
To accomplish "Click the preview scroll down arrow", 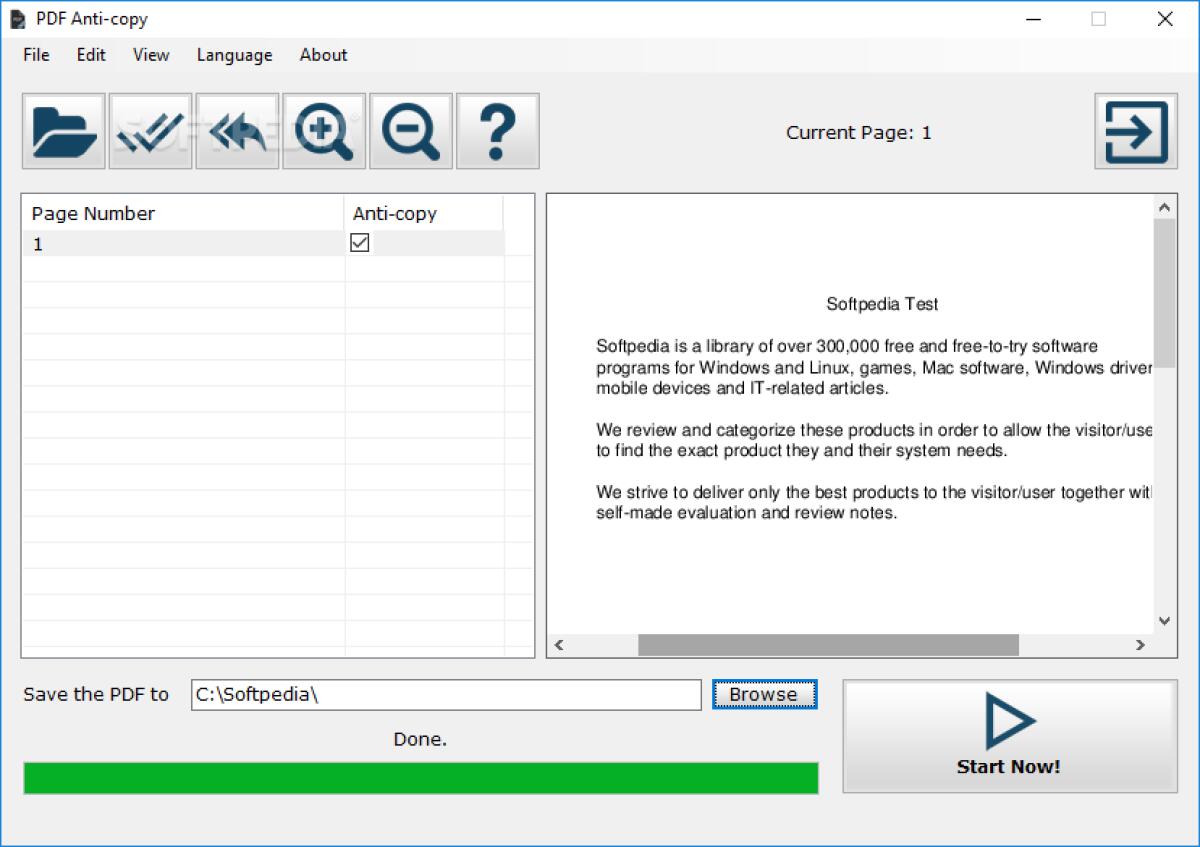I will (1164, 621).
